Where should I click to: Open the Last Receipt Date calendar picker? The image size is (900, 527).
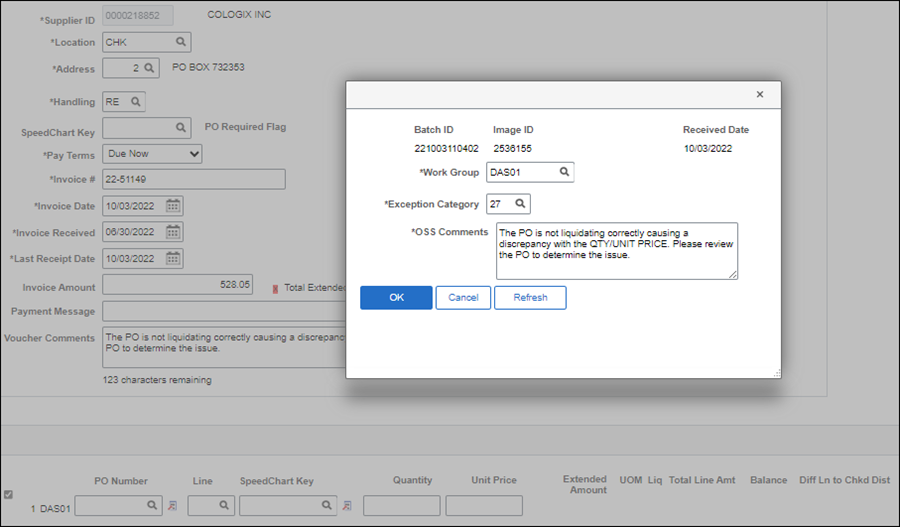pyautogui.click(x=173, y=258)
